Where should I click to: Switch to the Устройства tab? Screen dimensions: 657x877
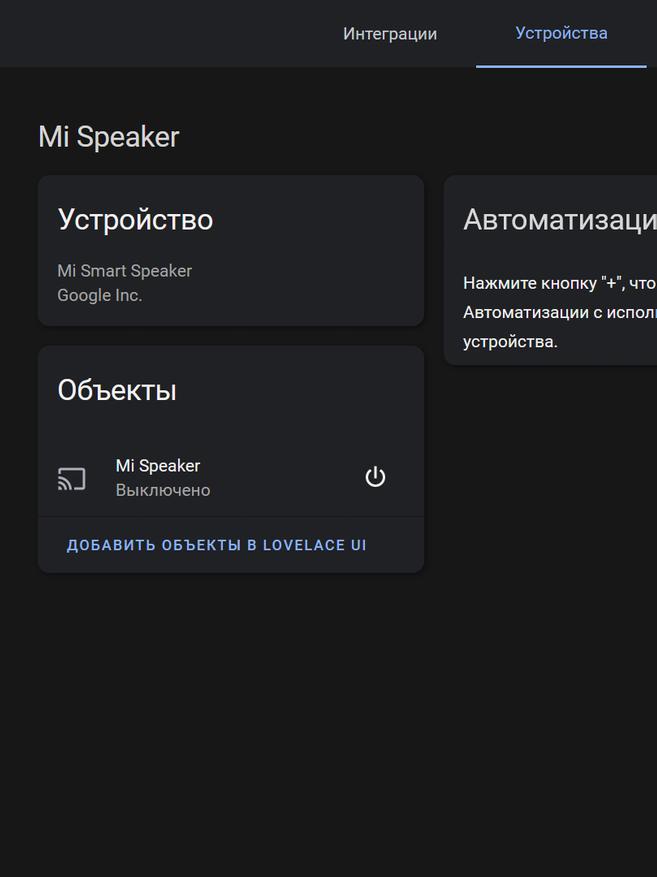(x=561, y=33)
